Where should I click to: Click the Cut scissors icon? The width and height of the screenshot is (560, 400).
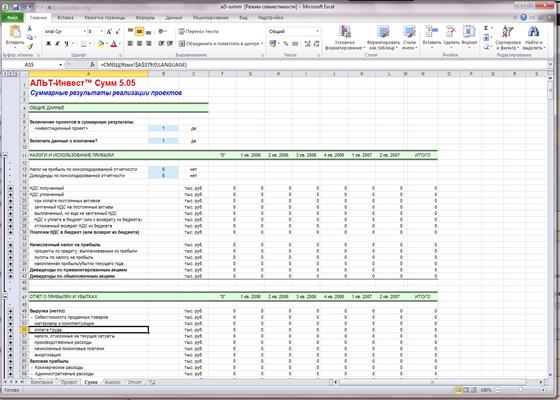(30, 29)
